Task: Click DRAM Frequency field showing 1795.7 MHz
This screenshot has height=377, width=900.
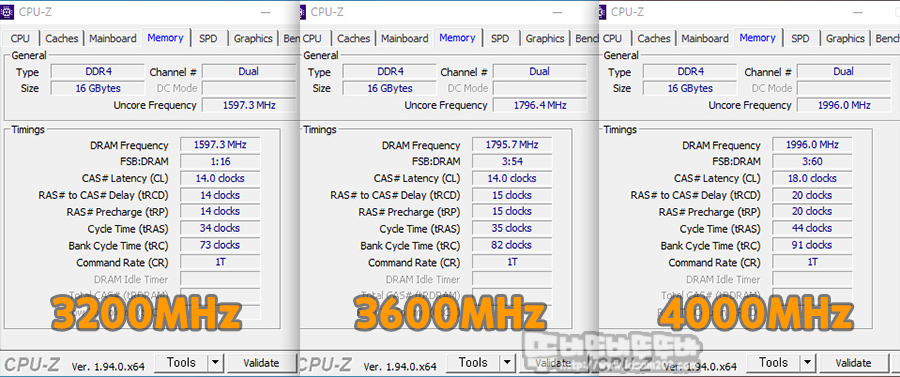Action: tap(512, 145)
